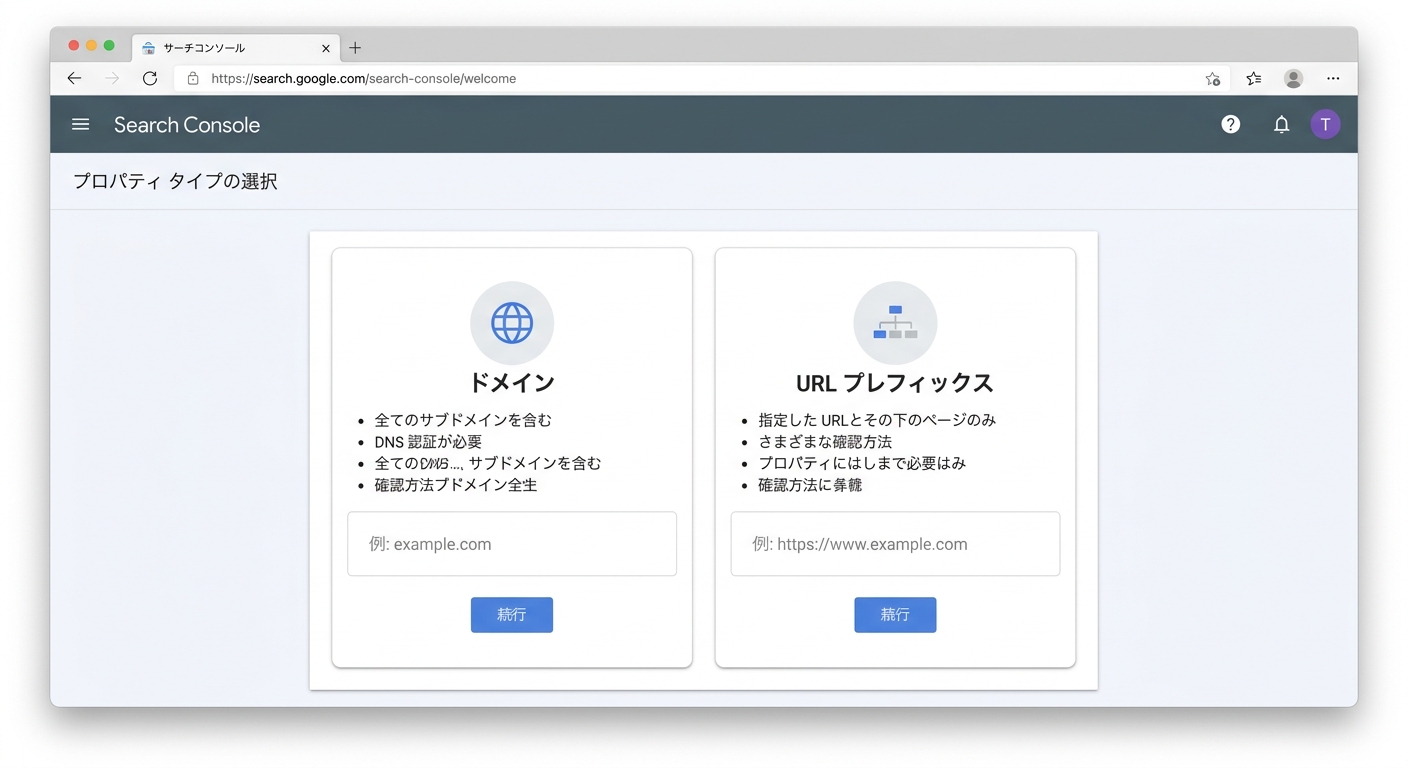
Task: Reload the page with refresh icon
Action: (150, 78)
